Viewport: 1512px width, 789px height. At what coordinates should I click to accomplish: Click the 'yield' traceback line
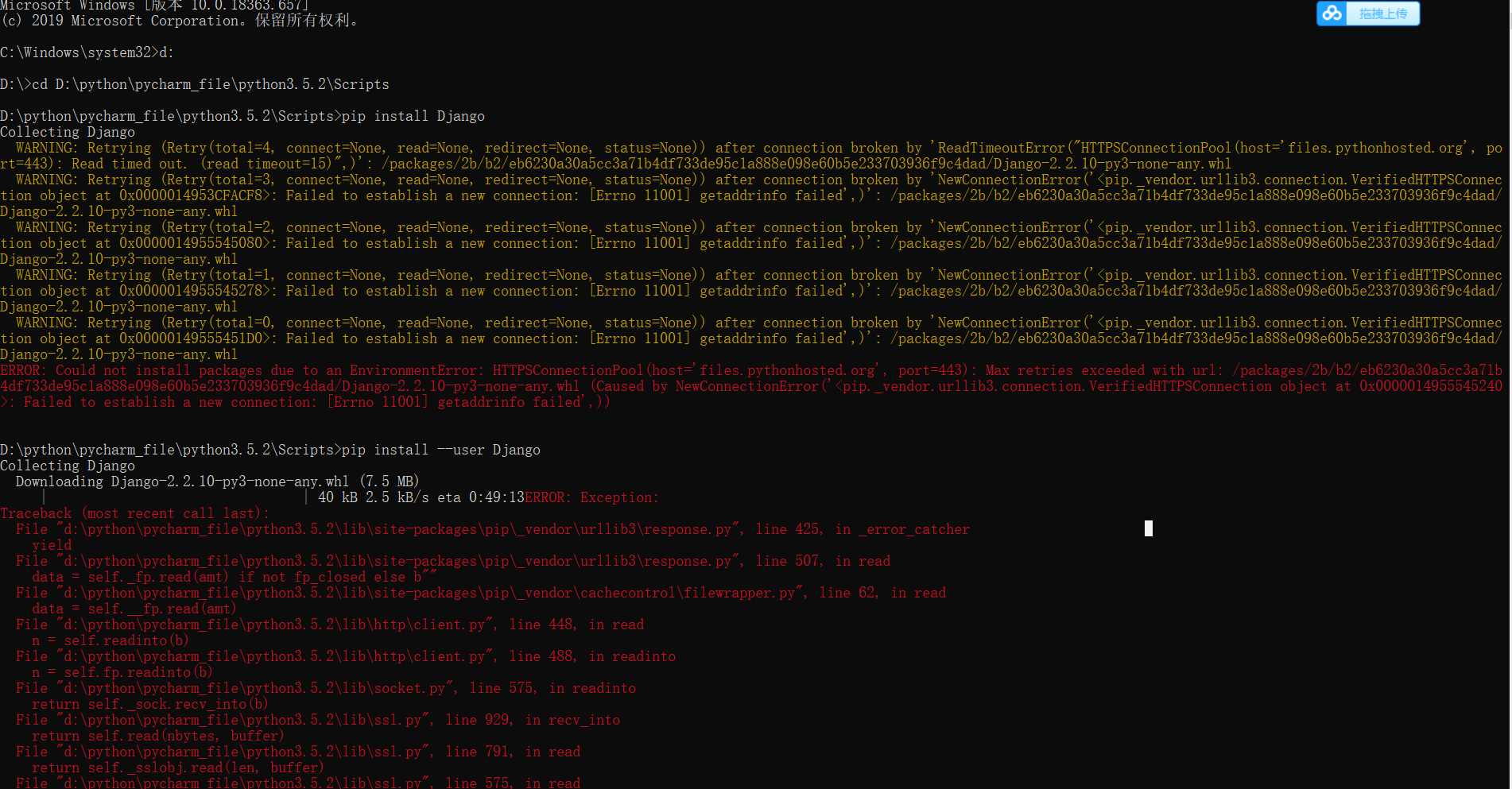tap(52, 545)
